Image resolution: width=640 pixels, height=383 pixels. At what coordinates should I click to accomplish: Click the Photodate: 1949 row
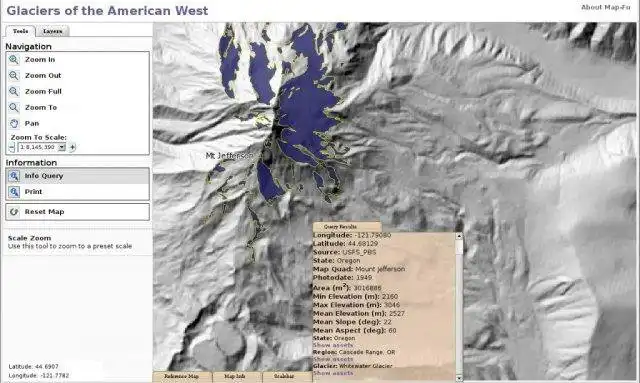342,278
